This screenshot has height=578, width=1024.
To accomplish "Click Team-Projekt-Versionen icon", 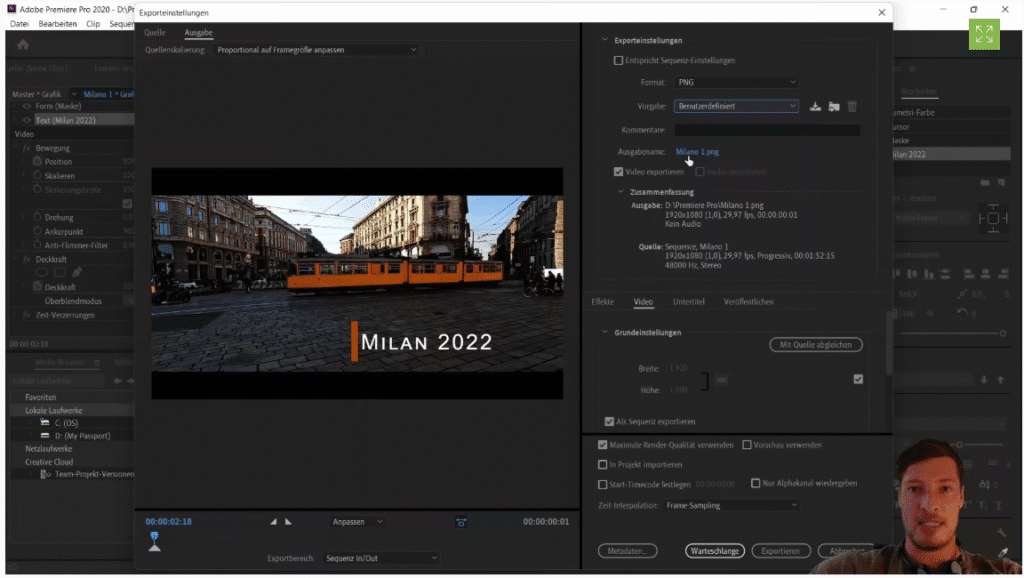I will pos(45,474).
